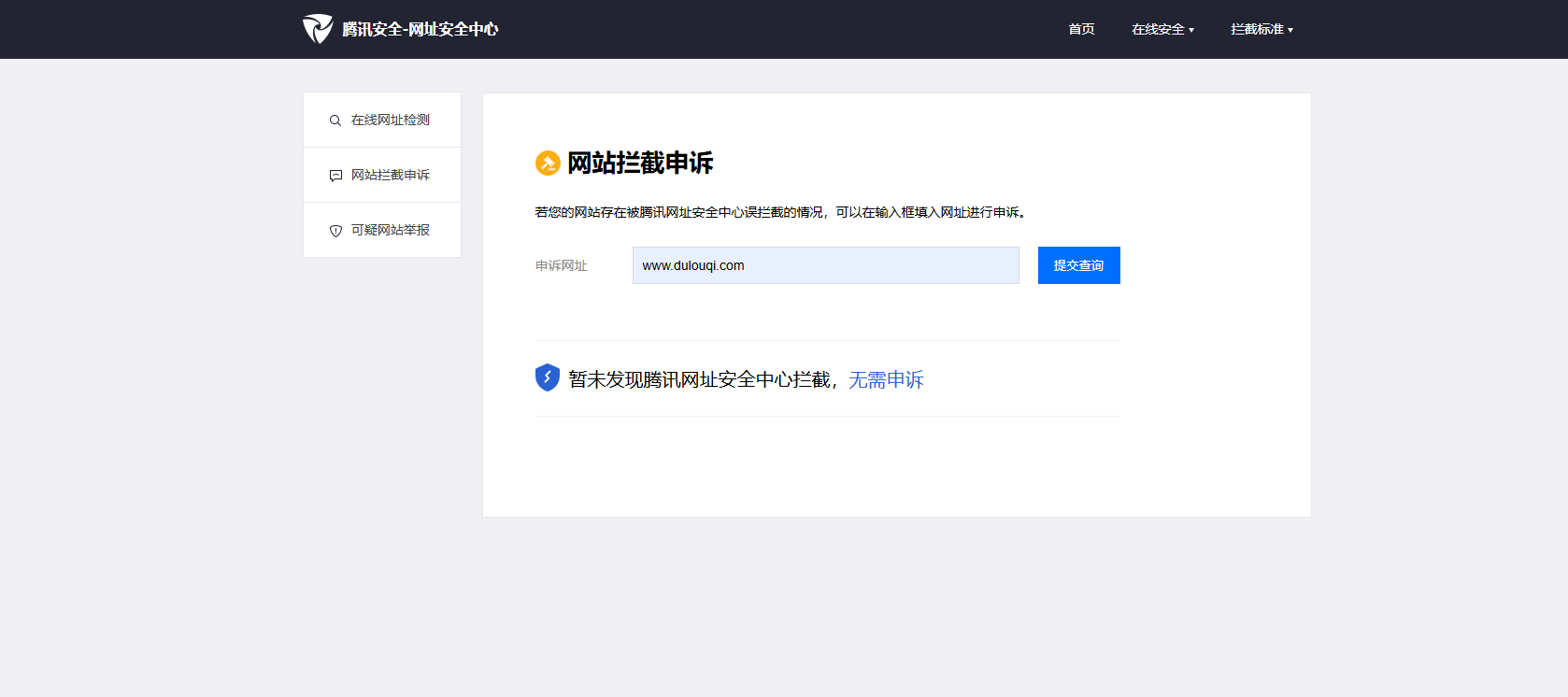This screenshot has height=697, width=1568.
Task: Click the 腾讯安全-网址安全中心 site title
Action: click(420, 29)
